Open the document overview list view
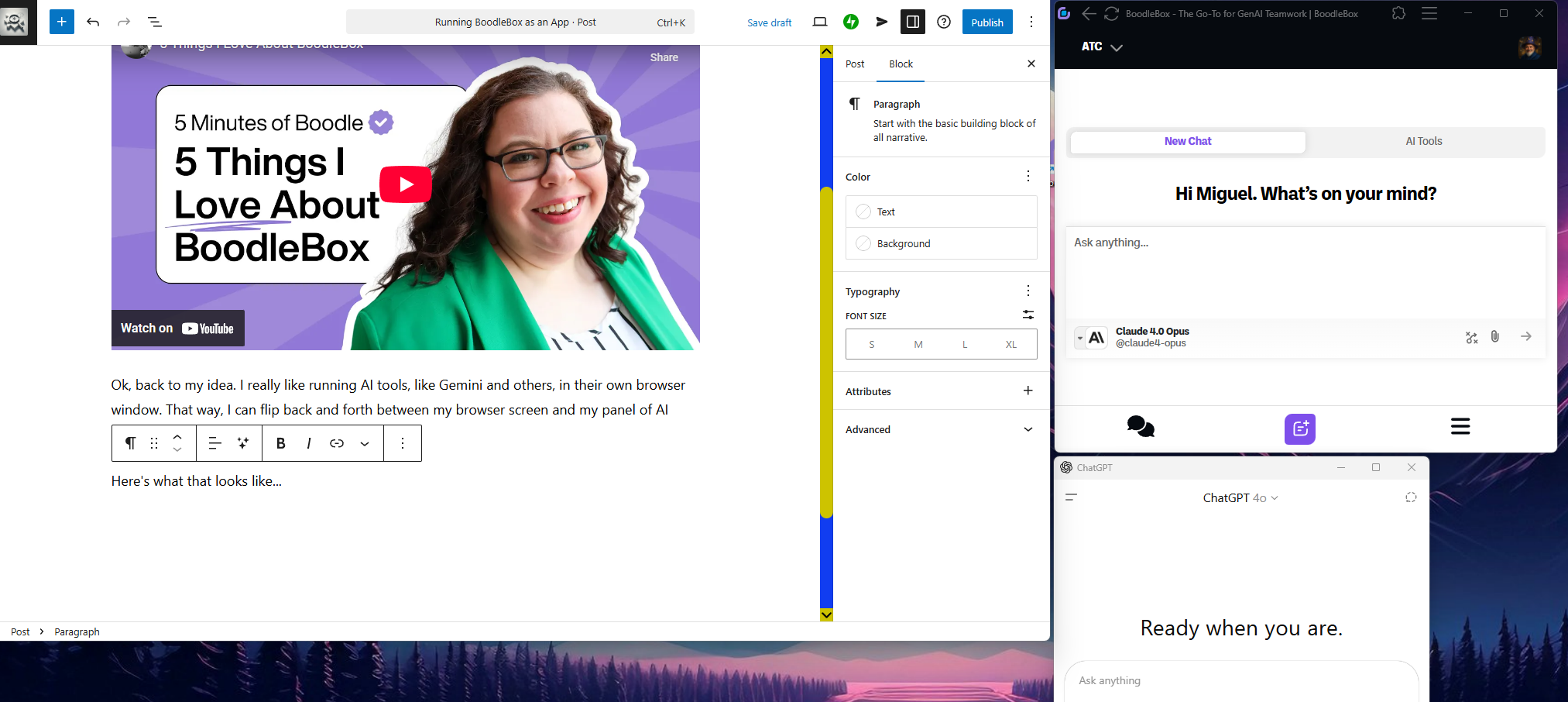This screenshot has height=702, width=1568. point(154,22)
